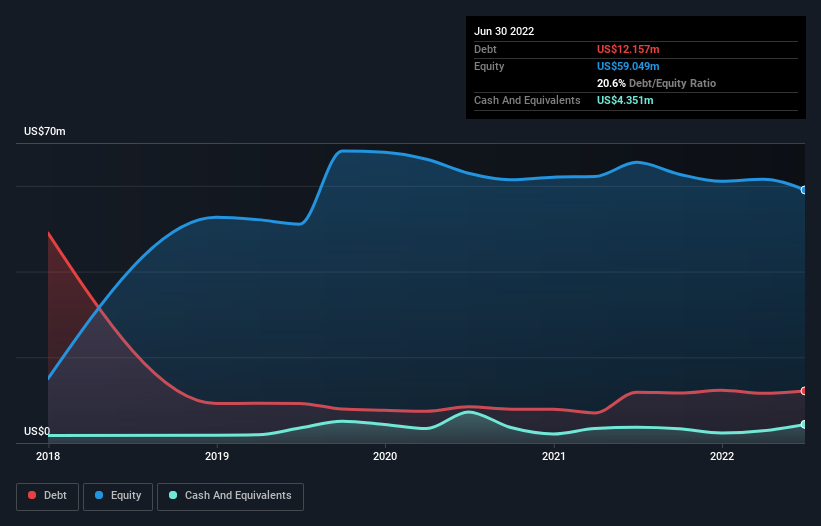Click the blue Equity legend dot
The width and height of the screenshot is (821, 526).
tap(99, 495)
